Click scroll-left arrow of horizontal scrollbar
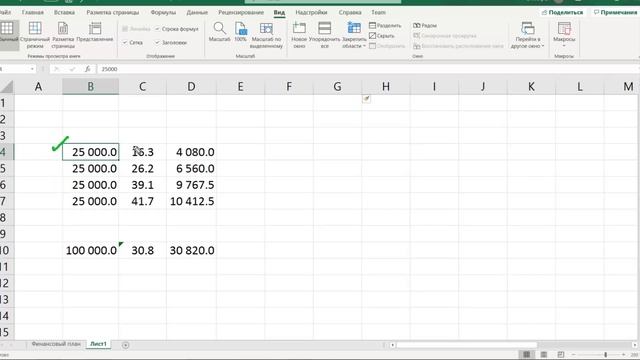This screenshot has height=360, width=640. point(392,345)
